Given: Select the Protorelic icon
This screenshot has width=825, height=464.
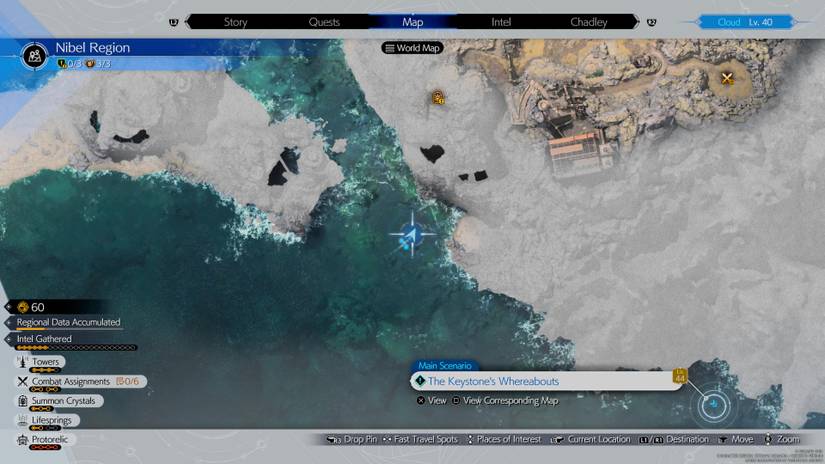Looking at the screenshot, I should (x=22, y=440).
